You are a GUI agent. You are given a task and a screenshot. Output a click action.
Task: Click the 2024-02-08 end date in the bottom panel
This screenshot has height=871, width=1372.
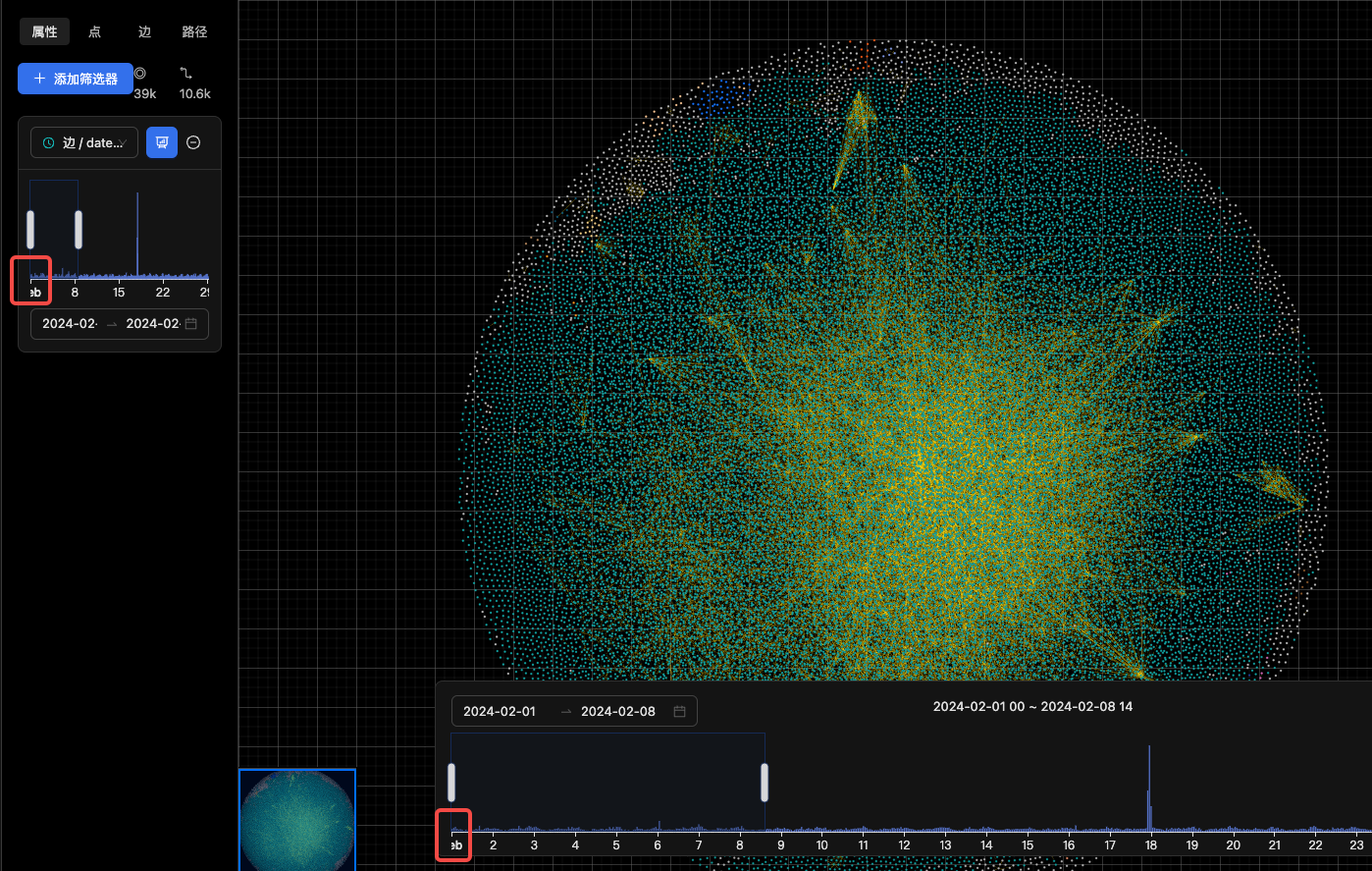point(618,711)
